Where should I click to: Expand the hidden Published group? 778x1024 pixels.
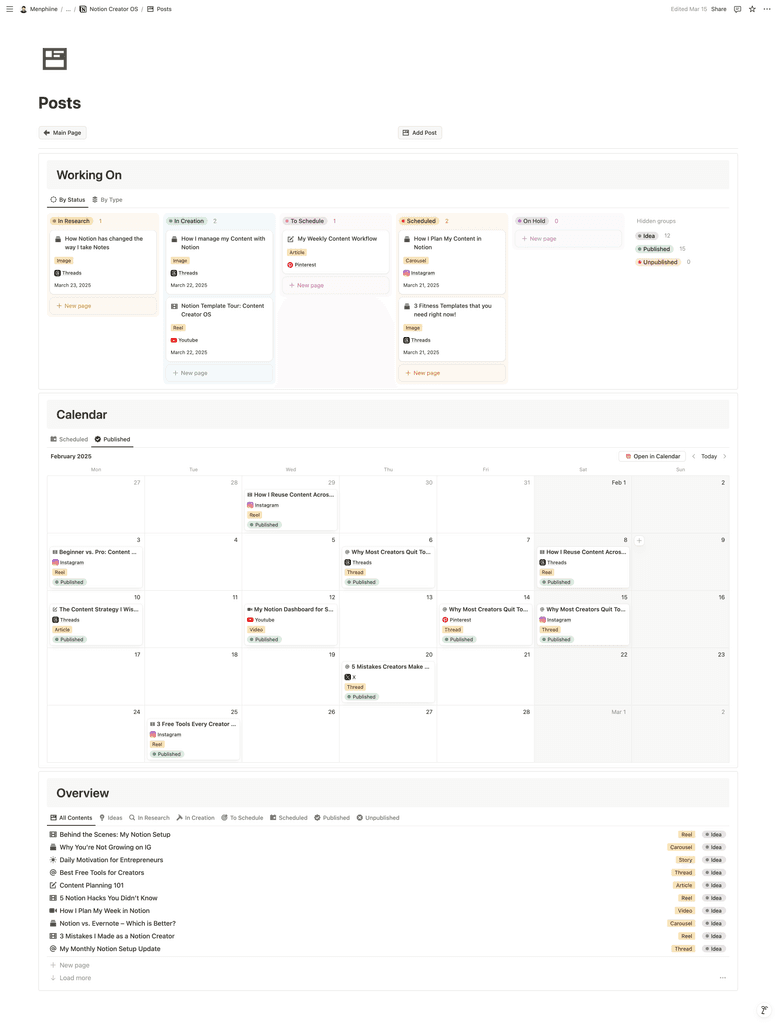click(x=654, y=249)
